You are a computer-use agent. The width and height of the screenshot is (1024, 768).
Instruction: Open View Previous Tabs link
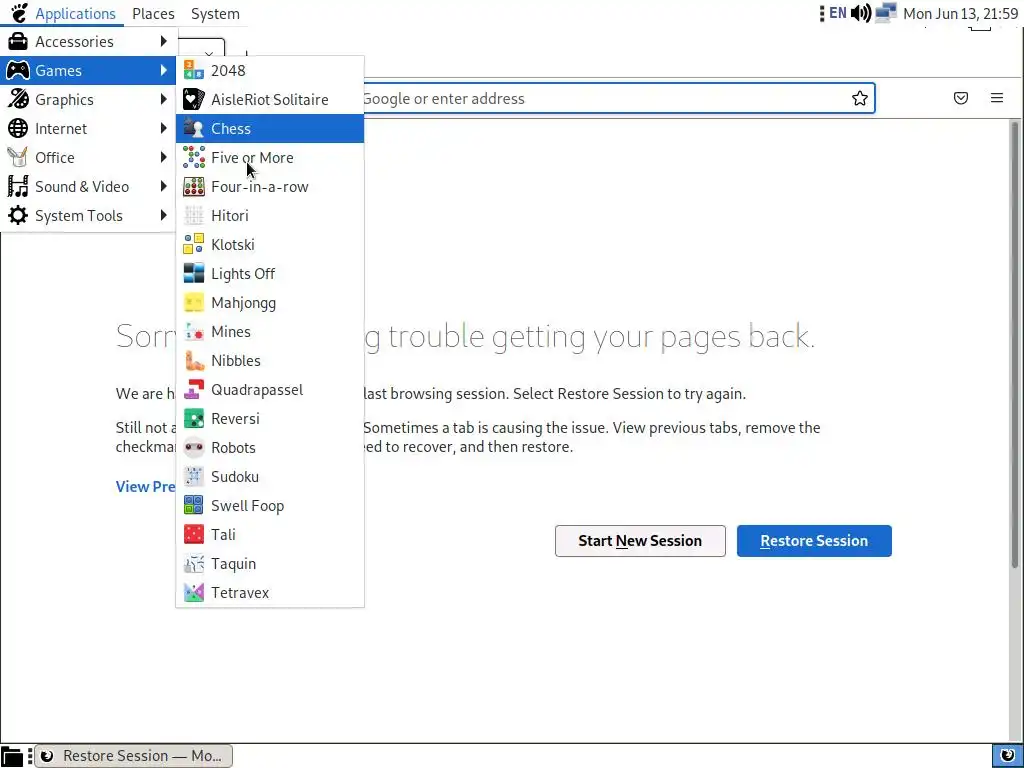[x=146, y=487]
